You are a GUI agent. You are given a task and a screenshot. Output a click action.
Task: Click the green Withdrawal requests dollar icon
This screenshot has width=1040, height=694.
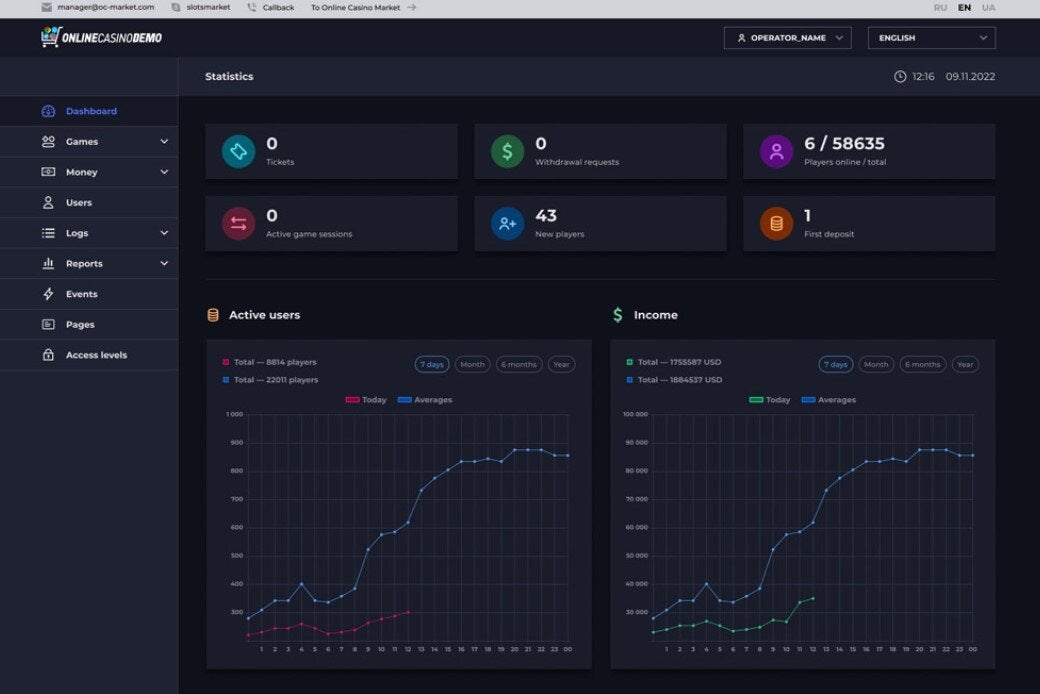pos(507,151)
